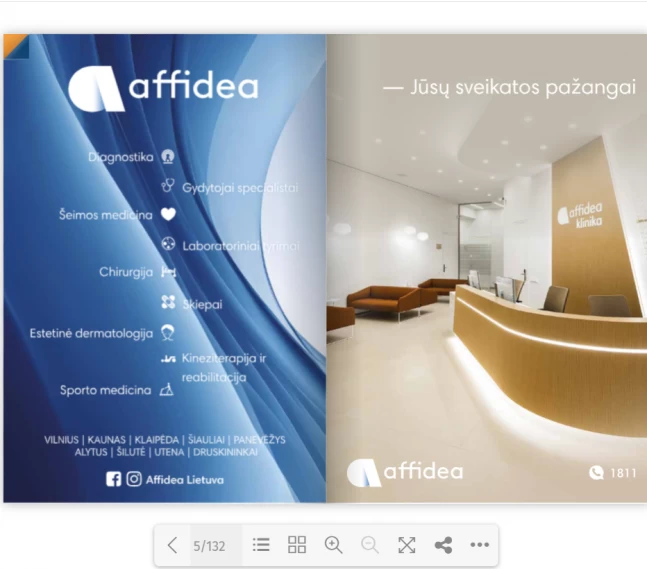Viewport: 647px width, 569px height.
Task: Click the treadmill icon by Sporto medicina
Action: 167,389
